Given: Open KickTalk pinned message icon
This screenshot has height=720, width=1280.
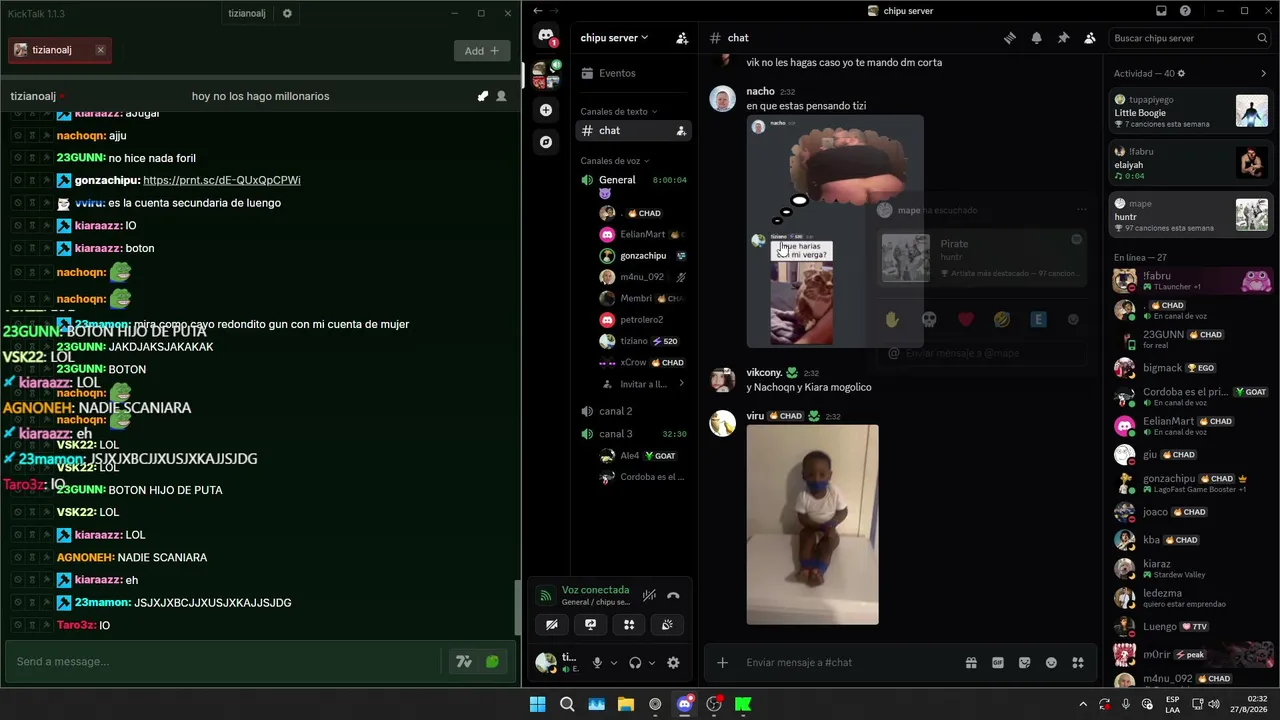Looking at the screenshot, I should (x=483, y=96).
